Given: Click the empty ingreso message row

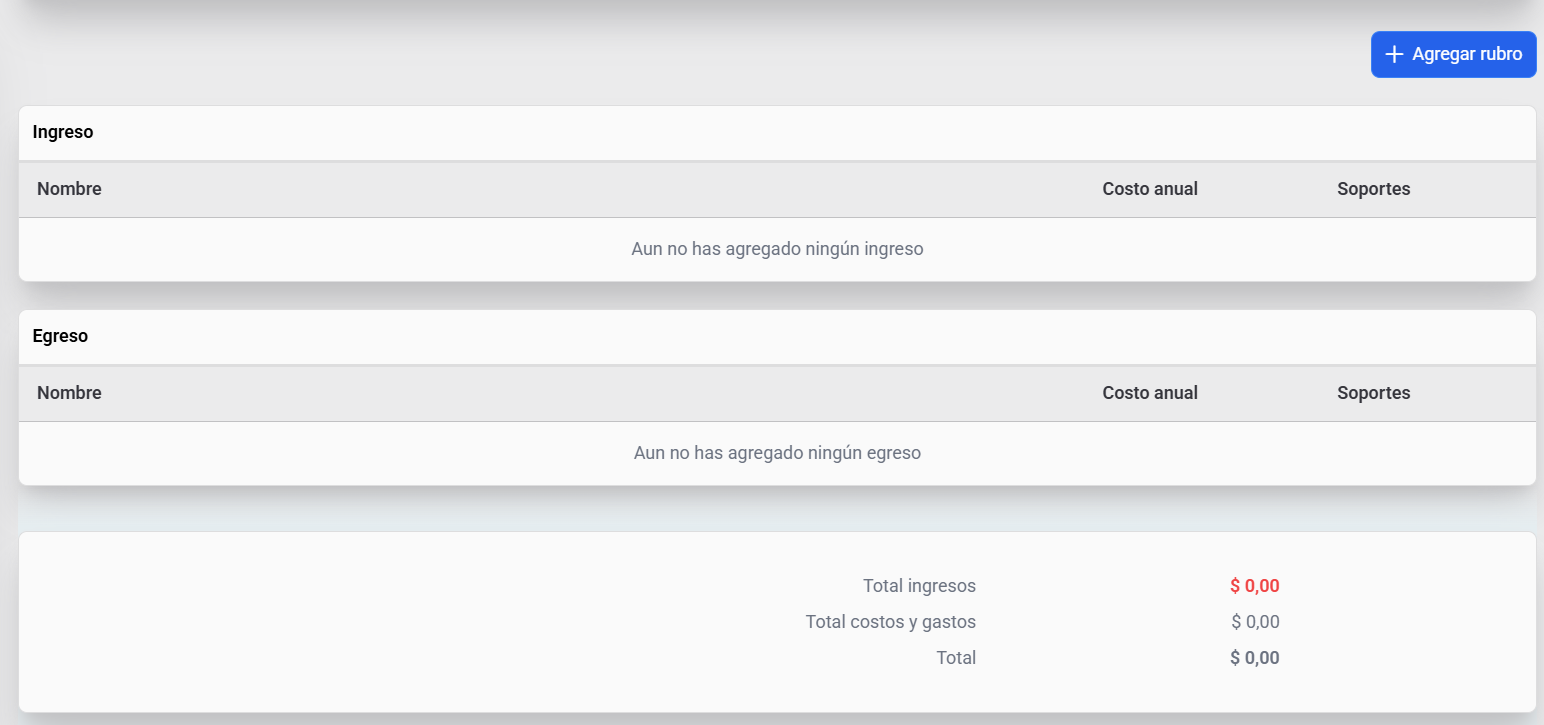Looking at the screenshot, I should click(777, 249).
